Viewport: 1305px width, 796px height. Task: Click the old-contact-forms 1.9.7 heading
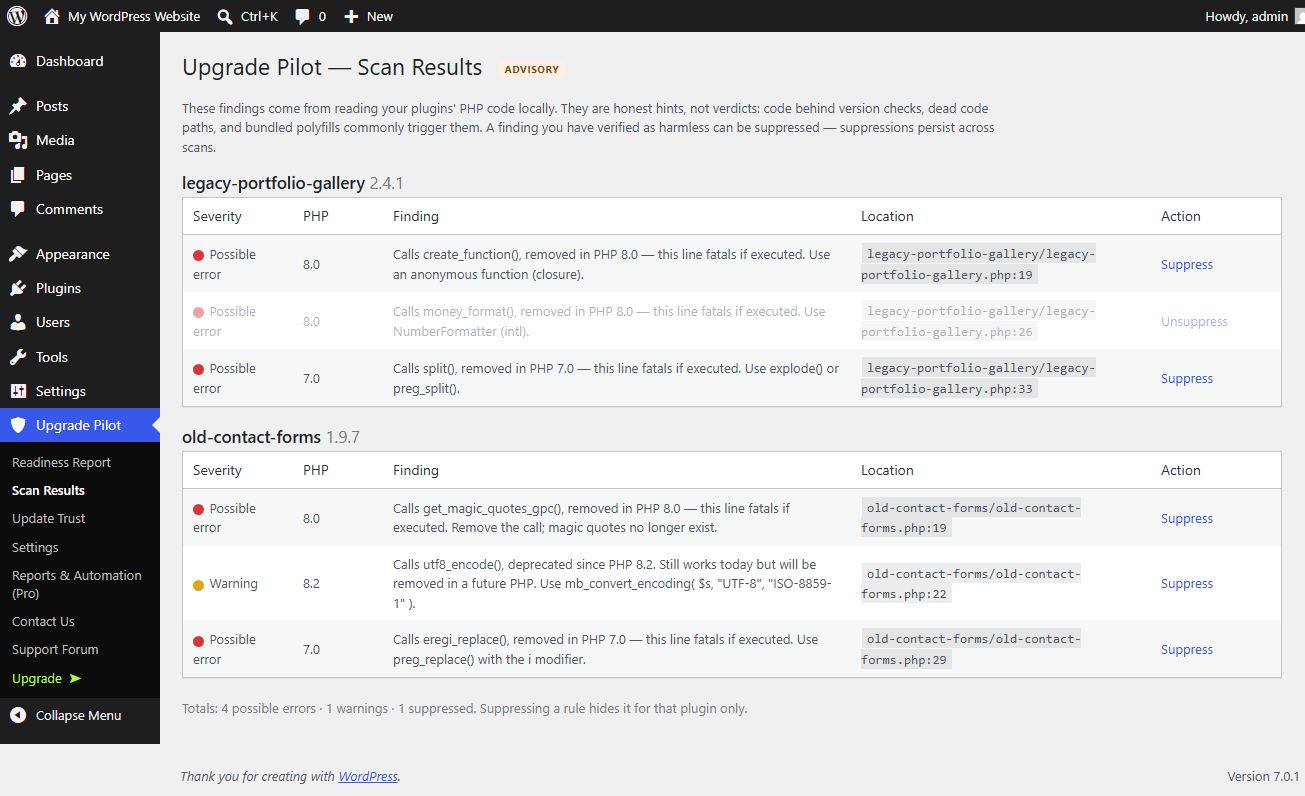(x=271, y=437)
